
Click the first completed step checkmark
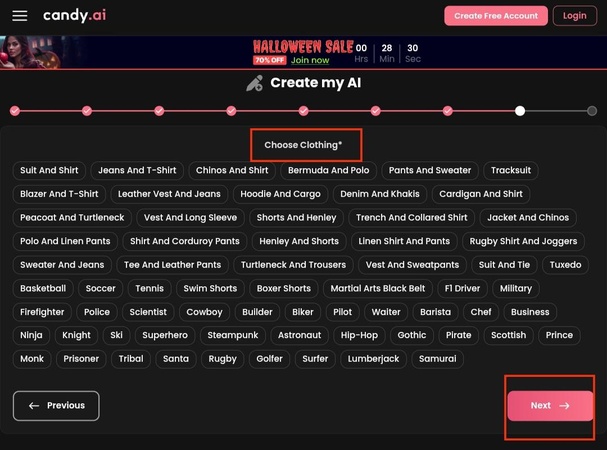[14, 111]
